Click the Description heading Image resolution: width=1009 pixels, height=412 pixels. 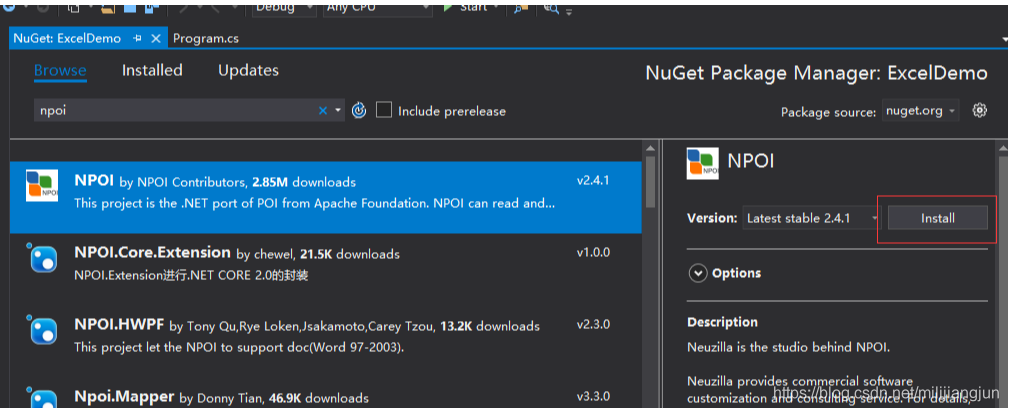(x=723, y=322)
